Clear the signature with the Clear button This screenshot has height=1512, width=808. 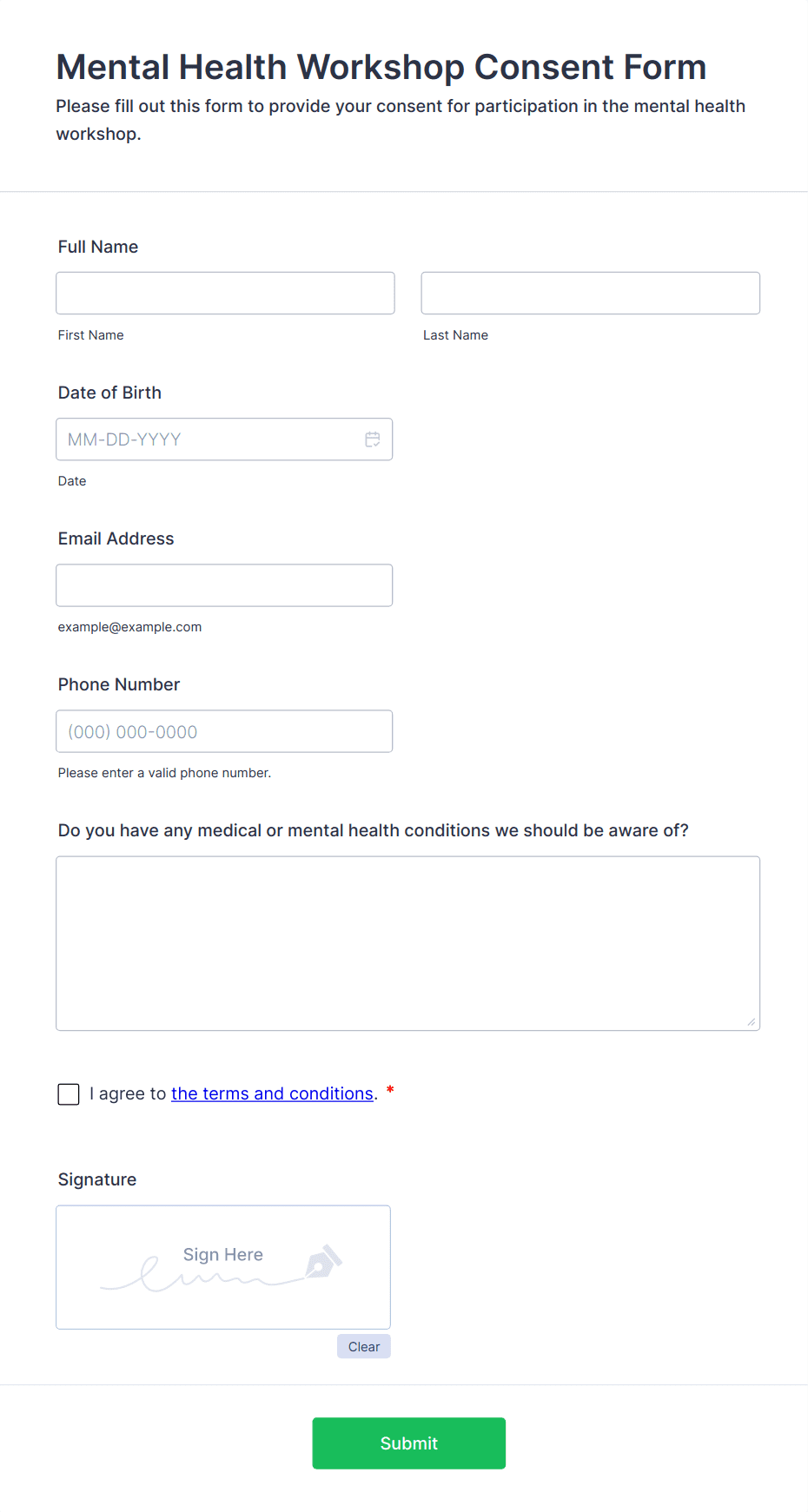coord(364,1346)
